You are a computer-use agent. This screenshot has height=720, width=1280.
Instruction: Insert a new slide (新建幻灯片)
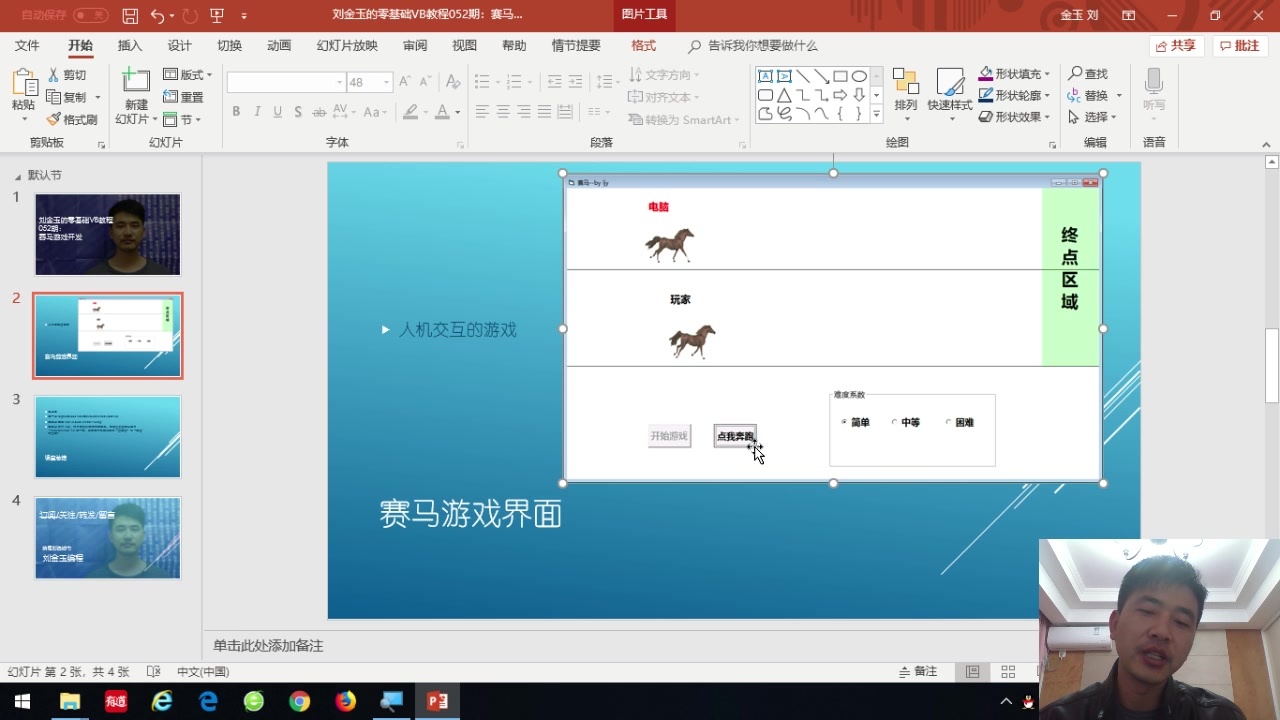click(135, 97)
